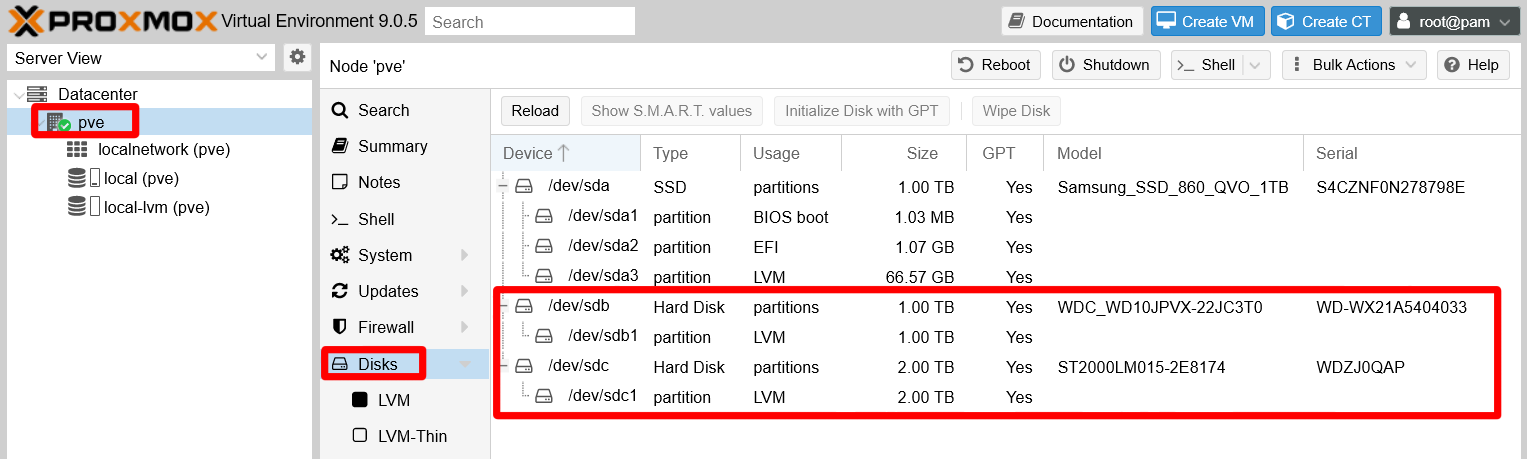Screen dimensions: 1527x459
Task: Sort by the Type column header
Action: tap(690, 153)
